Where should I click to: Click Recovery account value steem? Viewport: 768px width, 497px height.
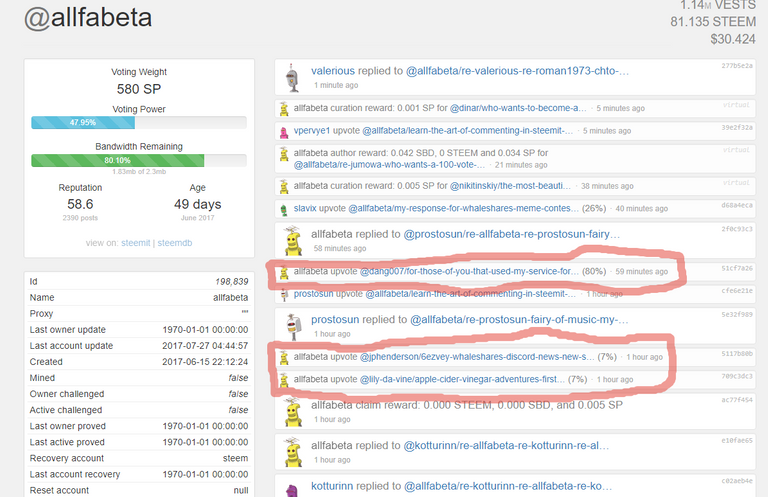(x=236, y=458)
